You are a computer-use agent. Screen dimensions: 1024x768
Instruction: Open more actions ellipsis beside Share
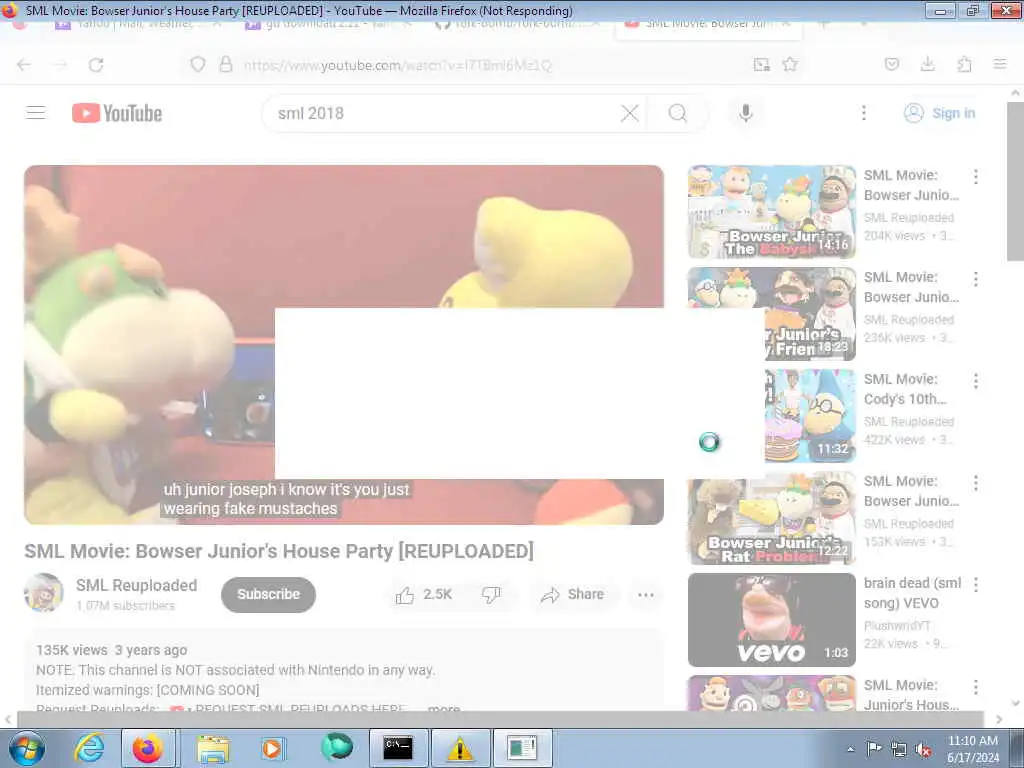(x=646, y=595)
